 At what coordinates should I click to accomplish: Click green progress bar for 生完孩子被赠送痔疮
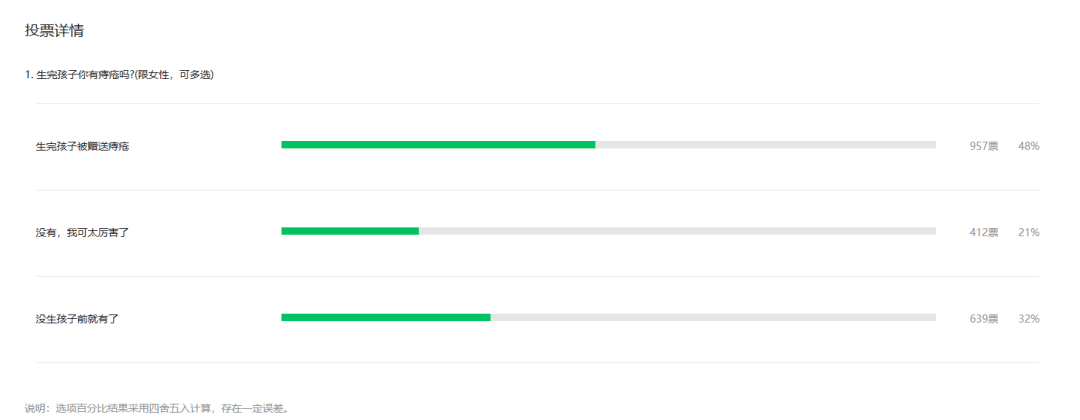pos(438,145)
